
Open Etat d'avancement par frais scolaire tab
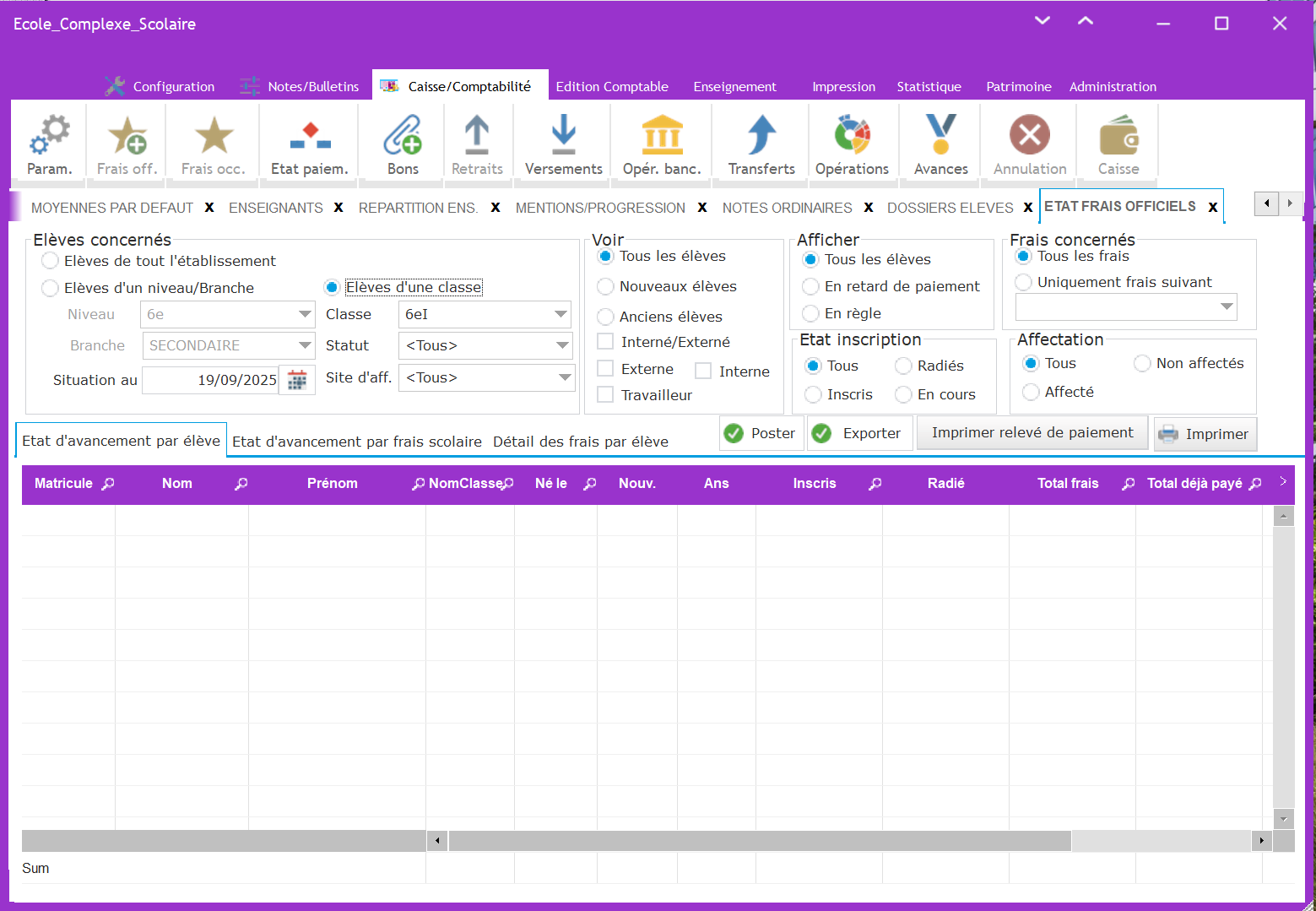356,442
